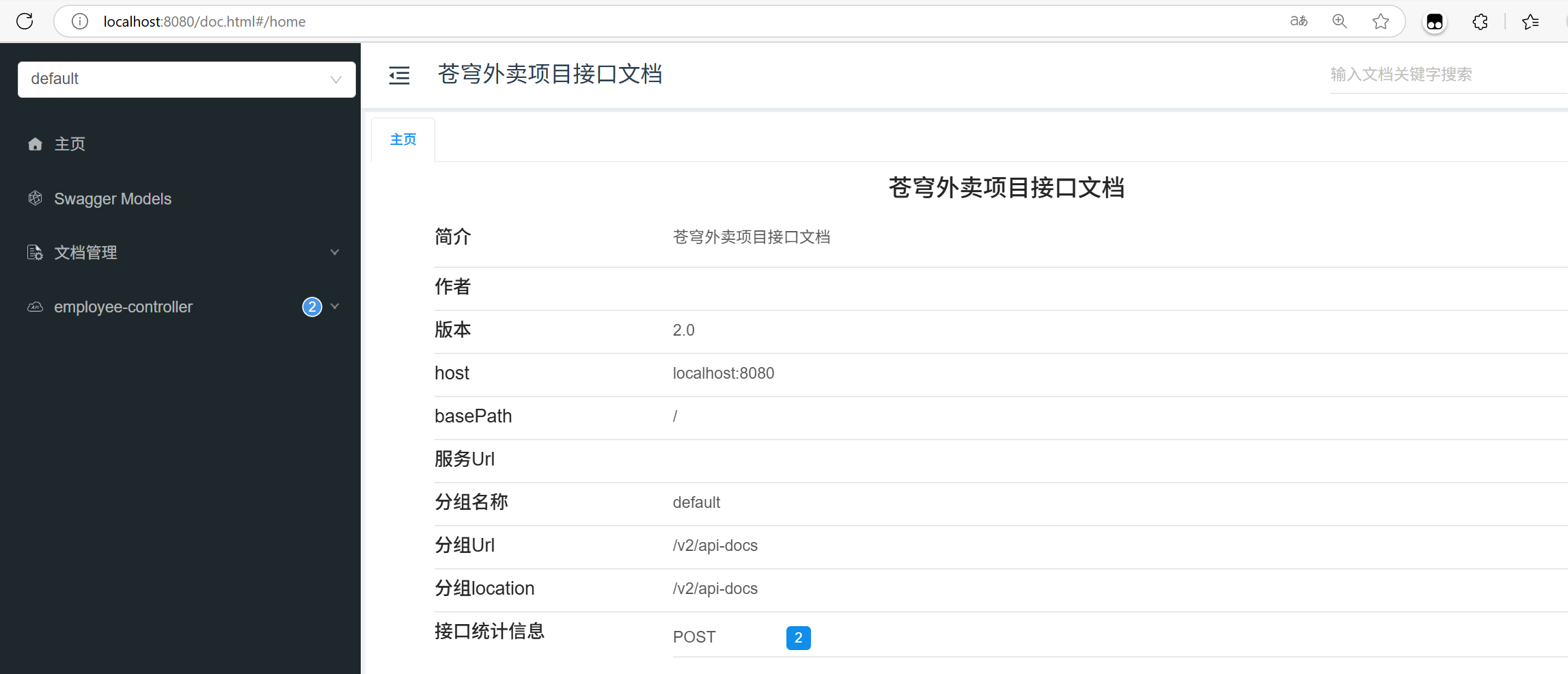Click the 版本 row label

tap(452, 329)
